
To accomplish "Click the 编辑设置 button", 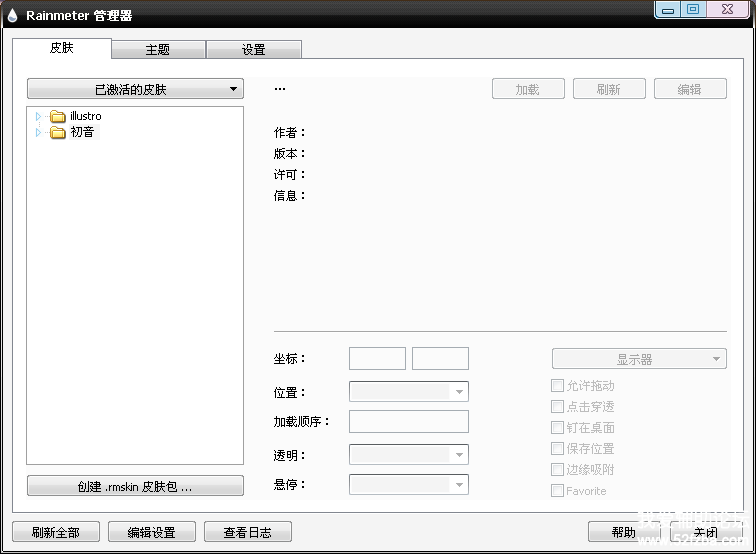I will (x=152, y=532).
